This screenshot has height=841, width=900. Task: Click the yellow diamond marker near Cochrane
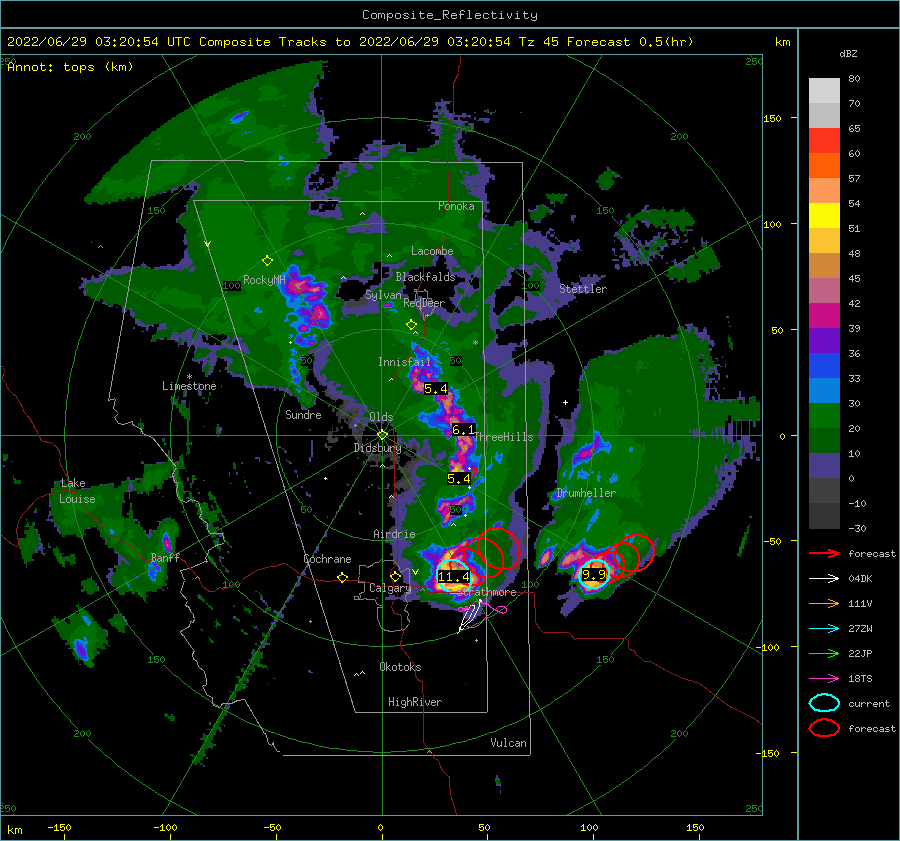[x=343, y=578]
